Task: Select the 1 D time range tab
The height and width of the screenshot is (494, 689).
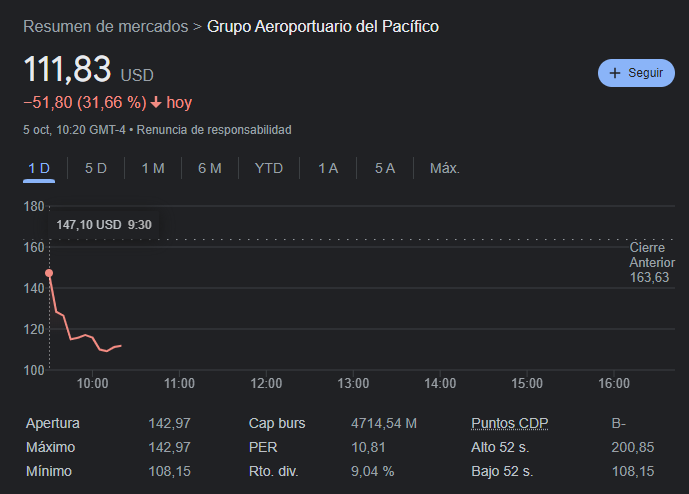Action: click(x=39, y=168)
